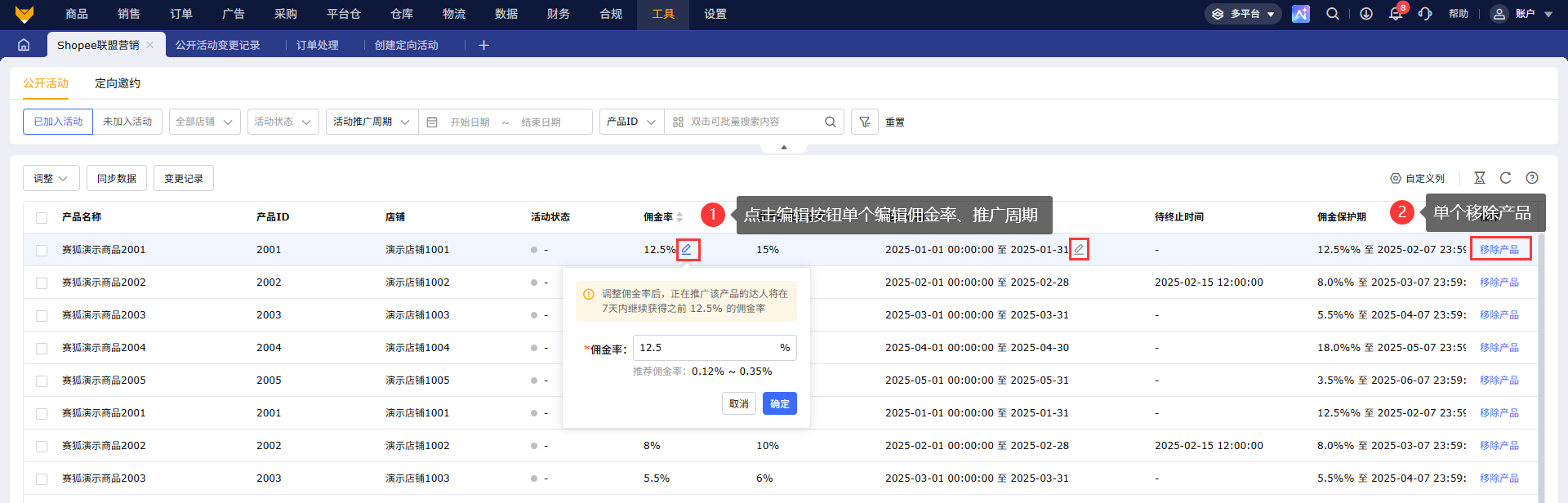Expand the 账户 dropdown arrow

1548,15
